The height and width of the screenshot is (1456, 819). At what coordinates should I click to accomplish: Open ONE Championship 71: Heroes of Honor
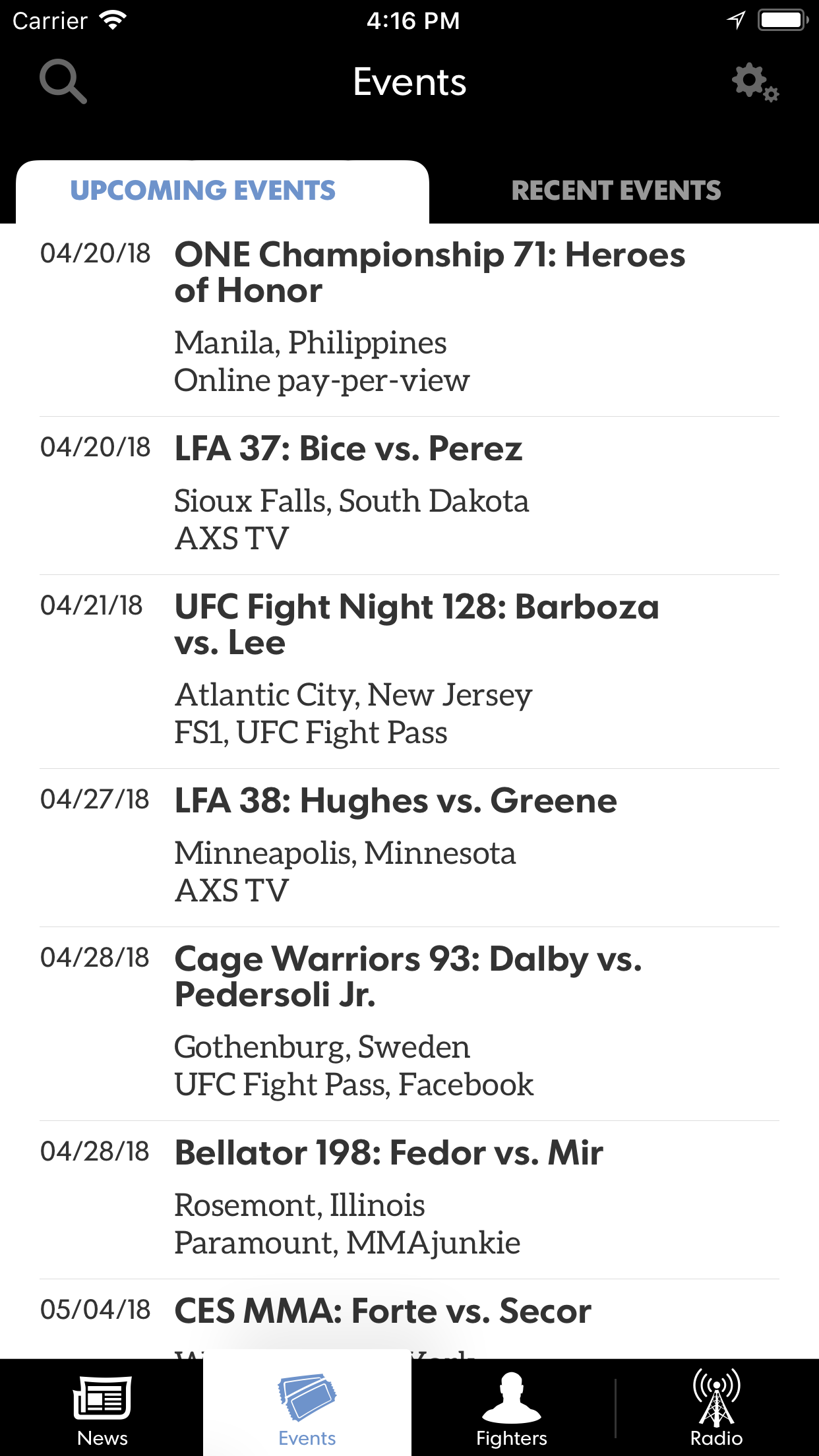429,272
